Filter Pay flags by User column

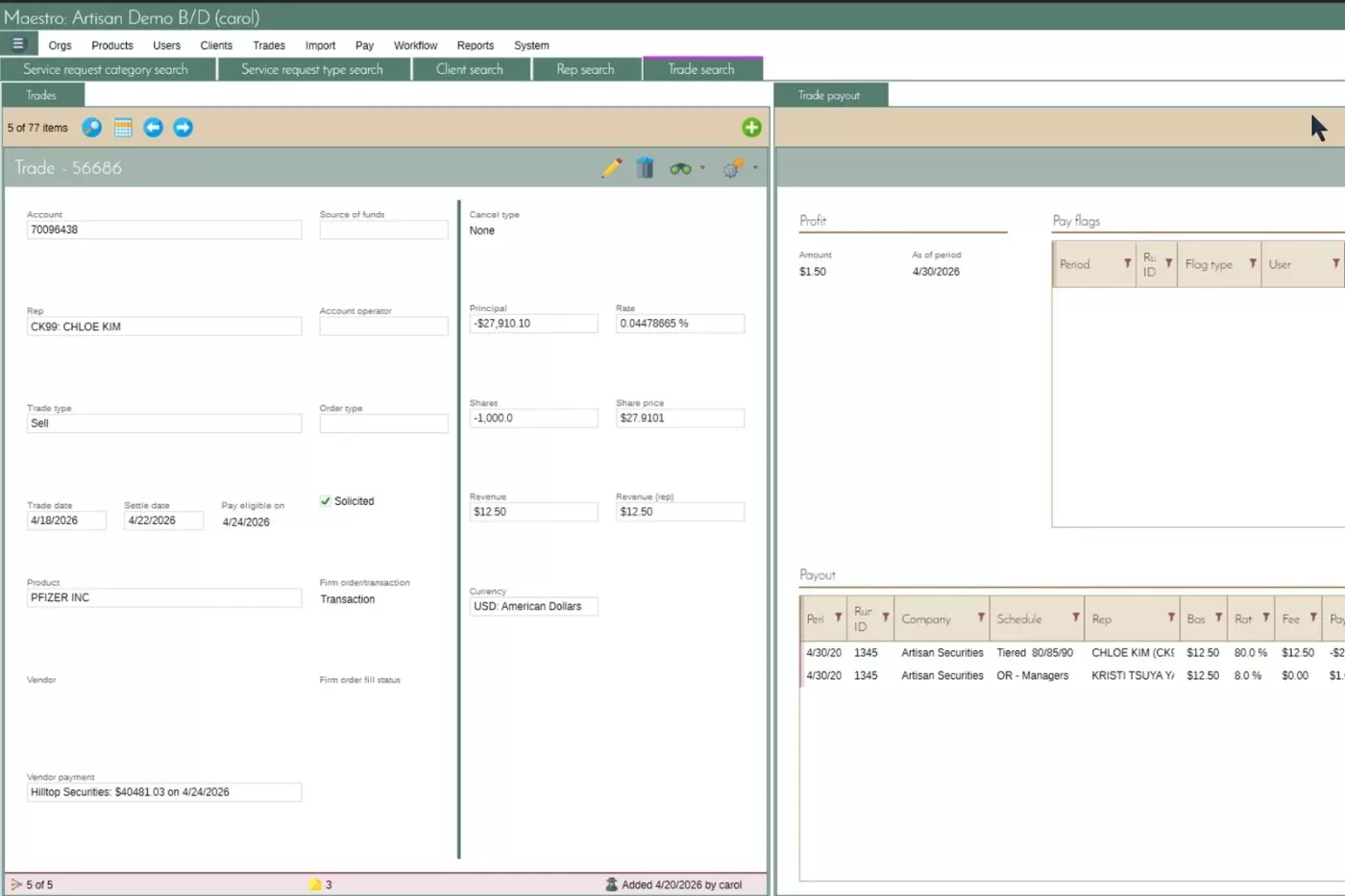click(1335, 263)
